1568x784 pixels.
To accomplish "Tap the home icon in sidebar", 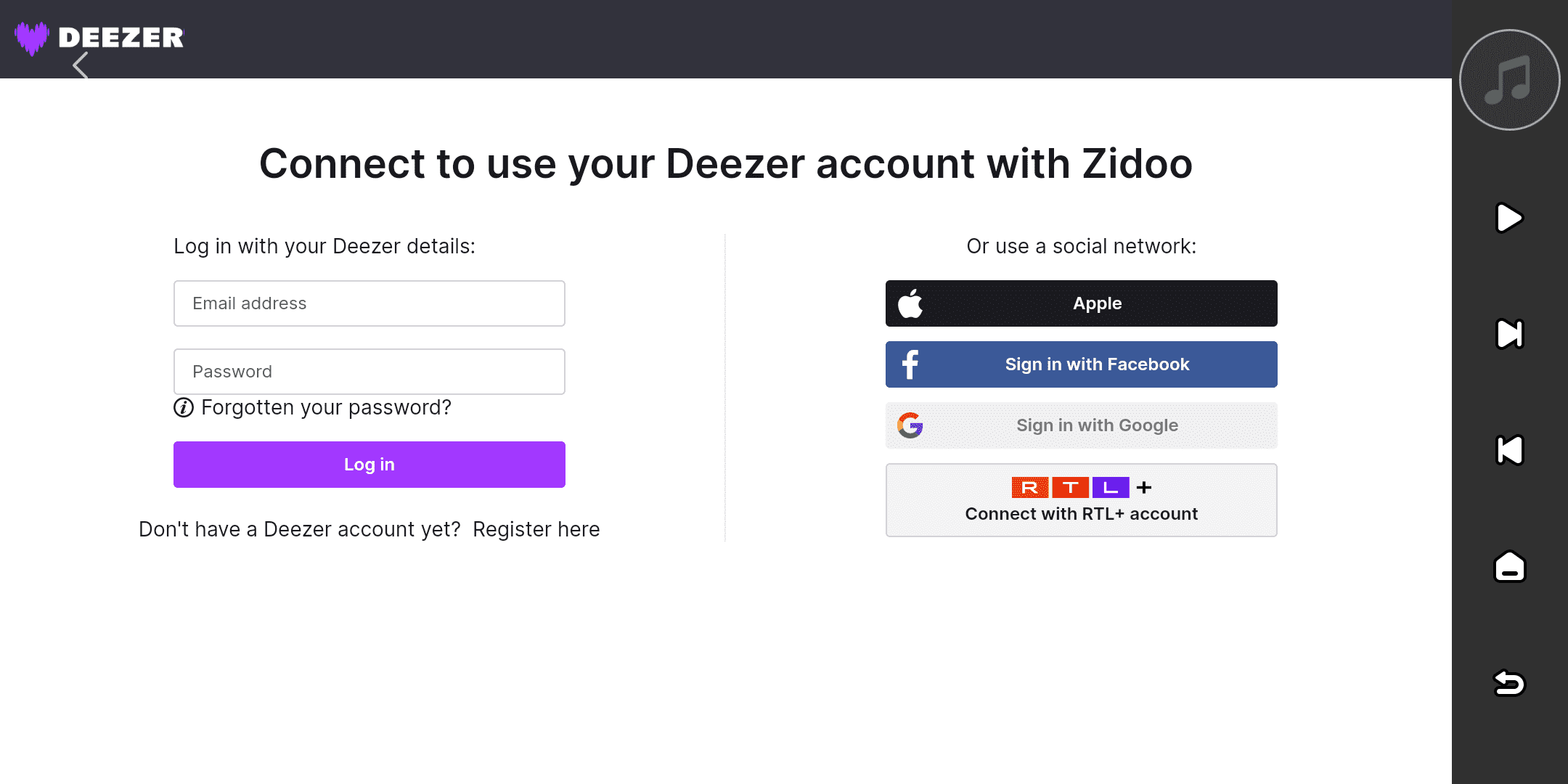I will point(1509,567).
